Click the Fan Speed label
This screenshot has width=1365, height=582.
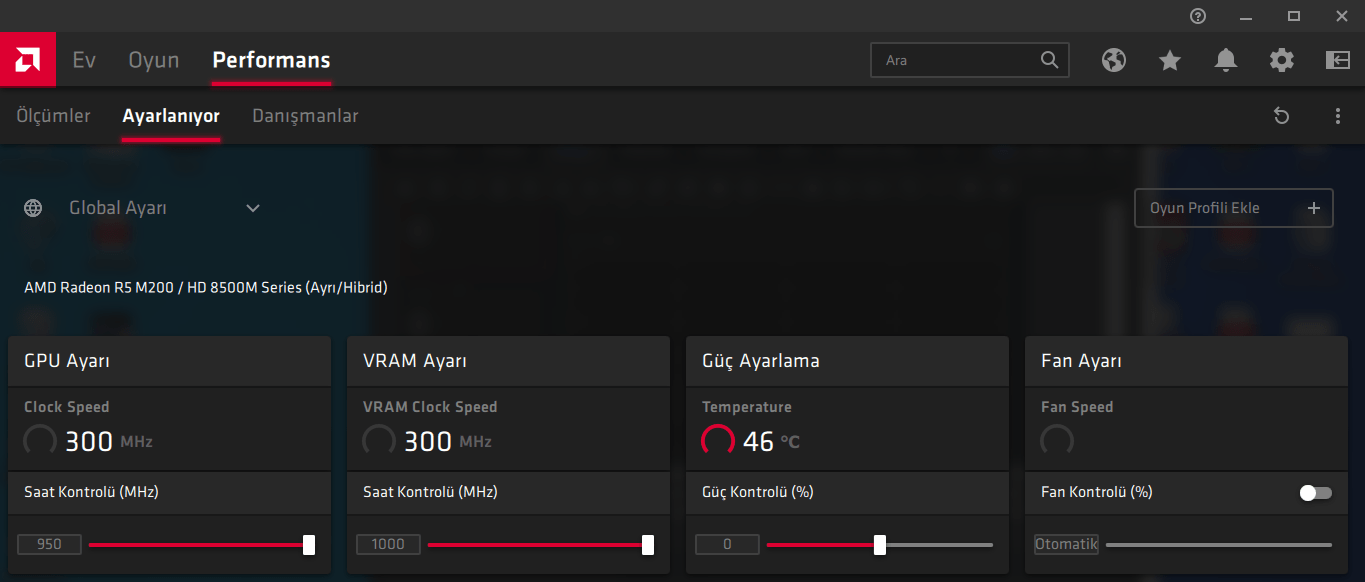point(1077,407)
